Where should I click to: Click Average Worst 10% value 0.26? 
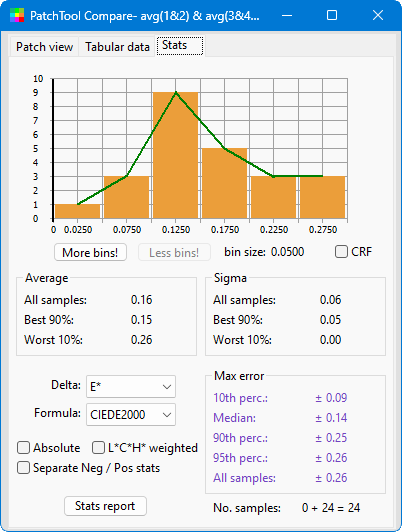[x=141, y=340]
